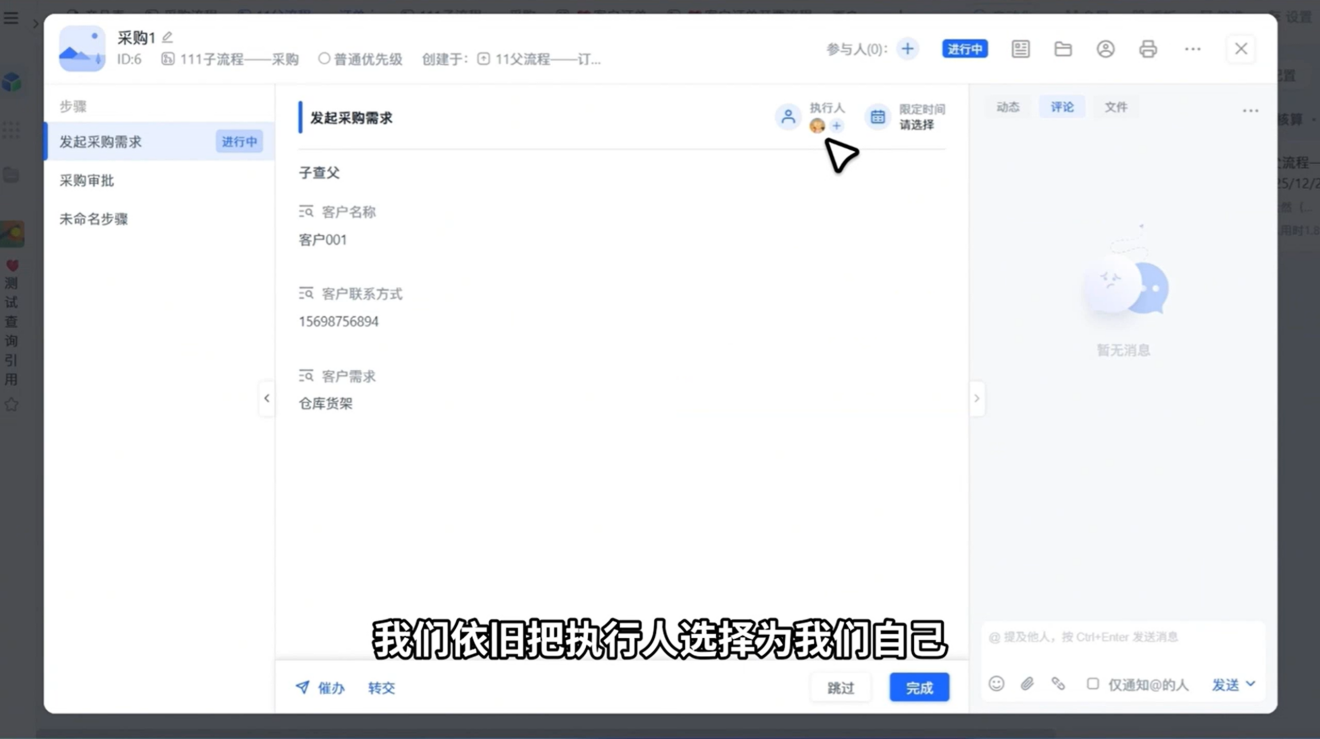The height and width of the screenshot is (739, 1320).
Task: Open the 发送 dropdown arrow
Action: (1251, 684)
